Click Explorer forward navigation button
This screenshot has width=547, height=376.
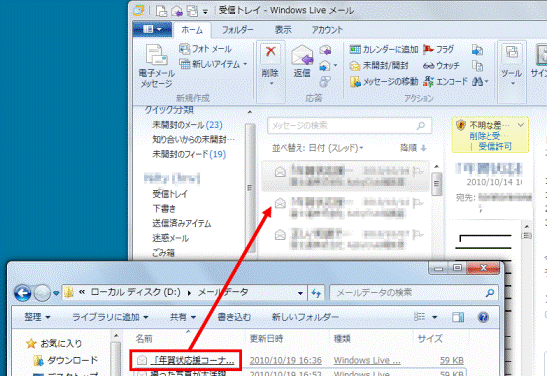[42, 293]
